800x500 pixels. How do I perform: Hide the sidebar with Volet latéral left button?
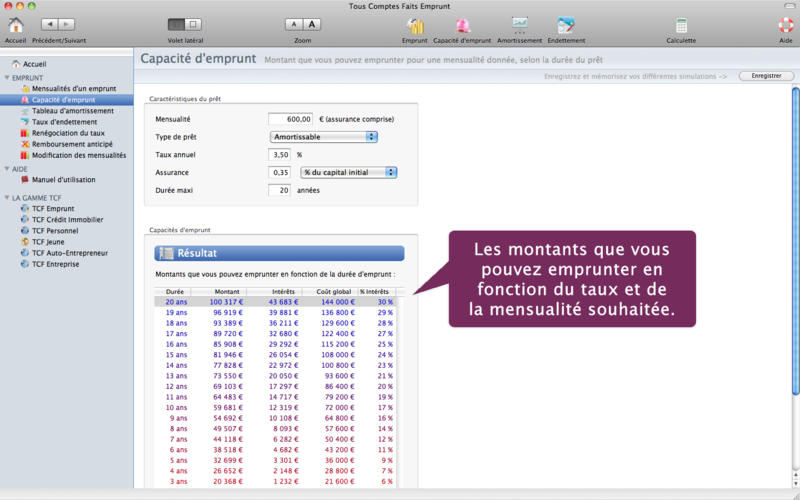click(176, 23)
